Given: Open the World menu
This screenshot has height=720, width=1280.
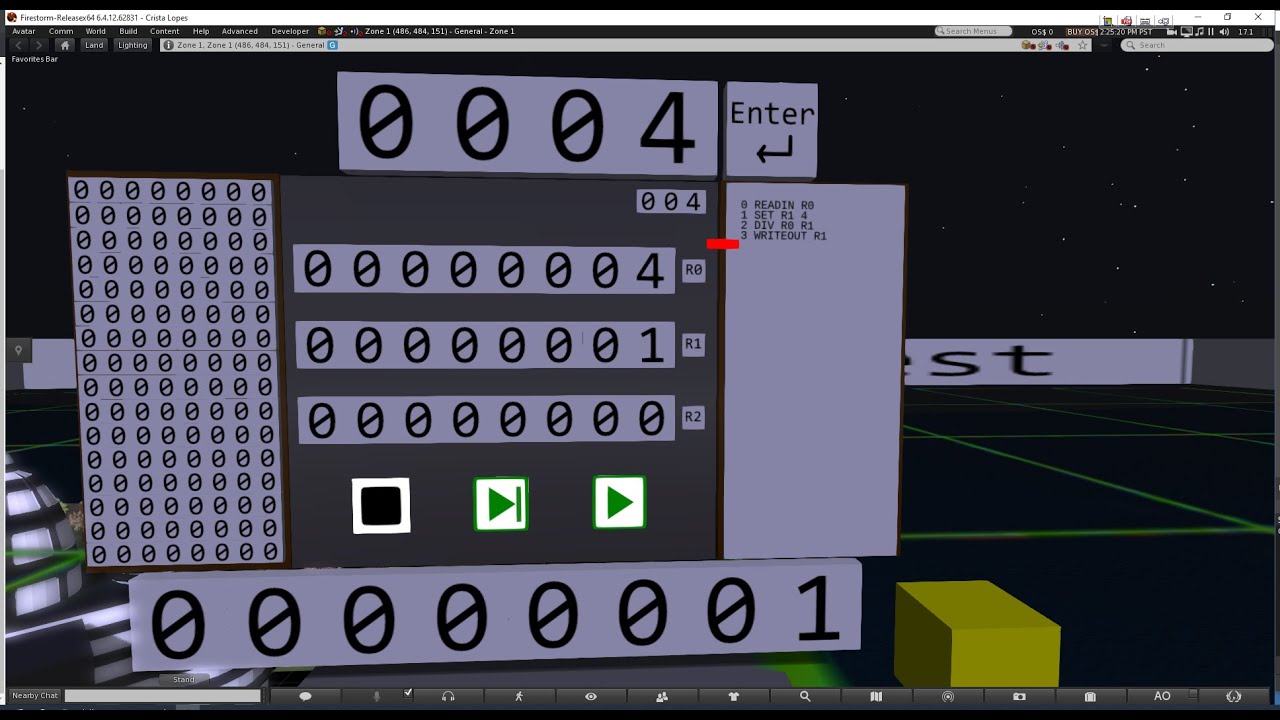Looking at the screenshot, I should (x=95, y=31).
